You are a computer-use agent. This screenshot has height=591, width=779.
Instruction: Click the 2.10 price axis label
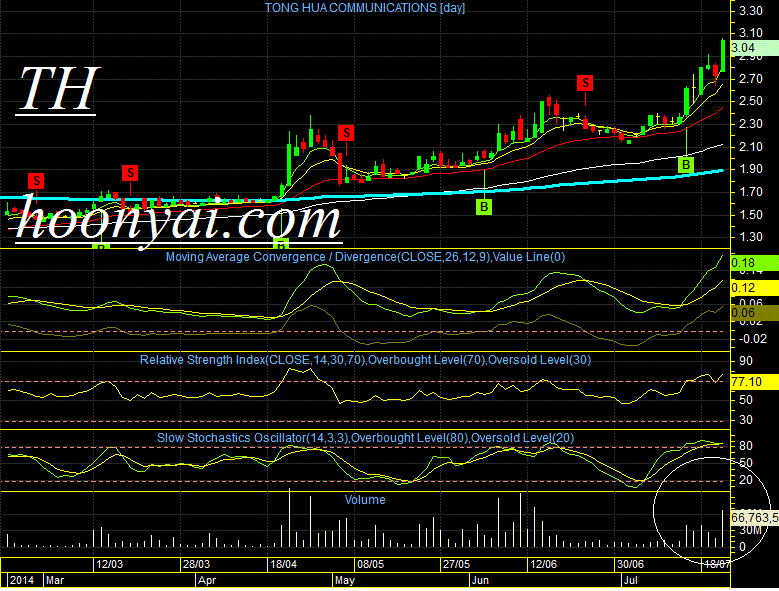750,147
